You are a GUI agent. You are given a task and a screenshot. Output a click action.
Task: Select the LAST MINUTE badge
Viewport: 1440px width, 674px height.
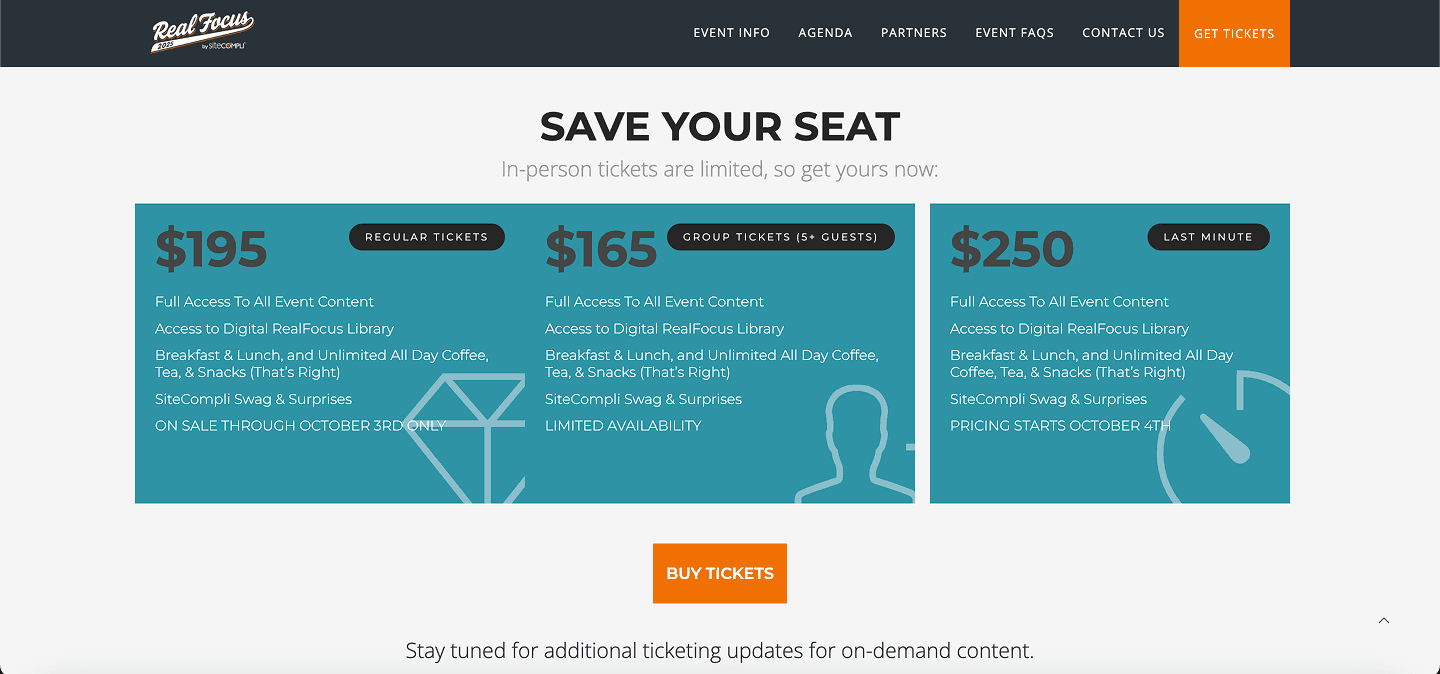(1208, 236)
